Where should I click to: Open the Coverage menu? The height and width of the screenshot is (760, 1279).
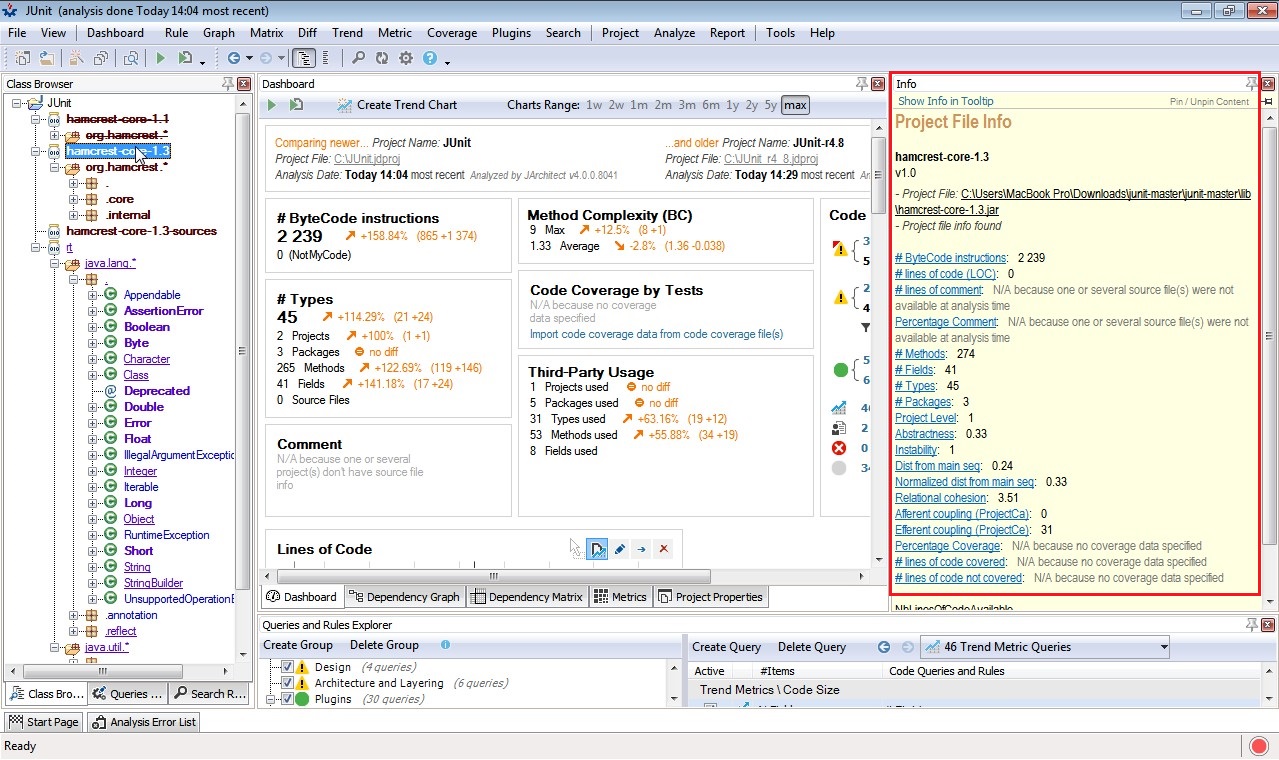(x=452, y=33)
